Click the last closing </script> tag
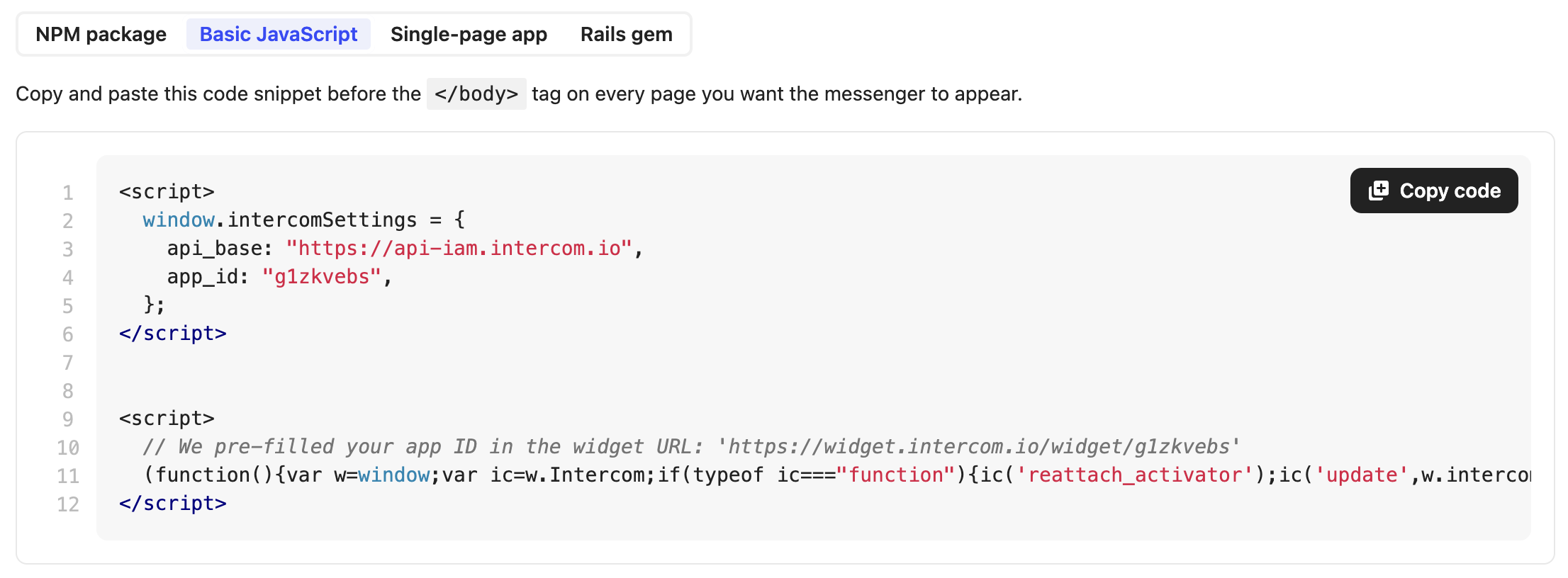The image size is (1568, 578). [173, 504]
